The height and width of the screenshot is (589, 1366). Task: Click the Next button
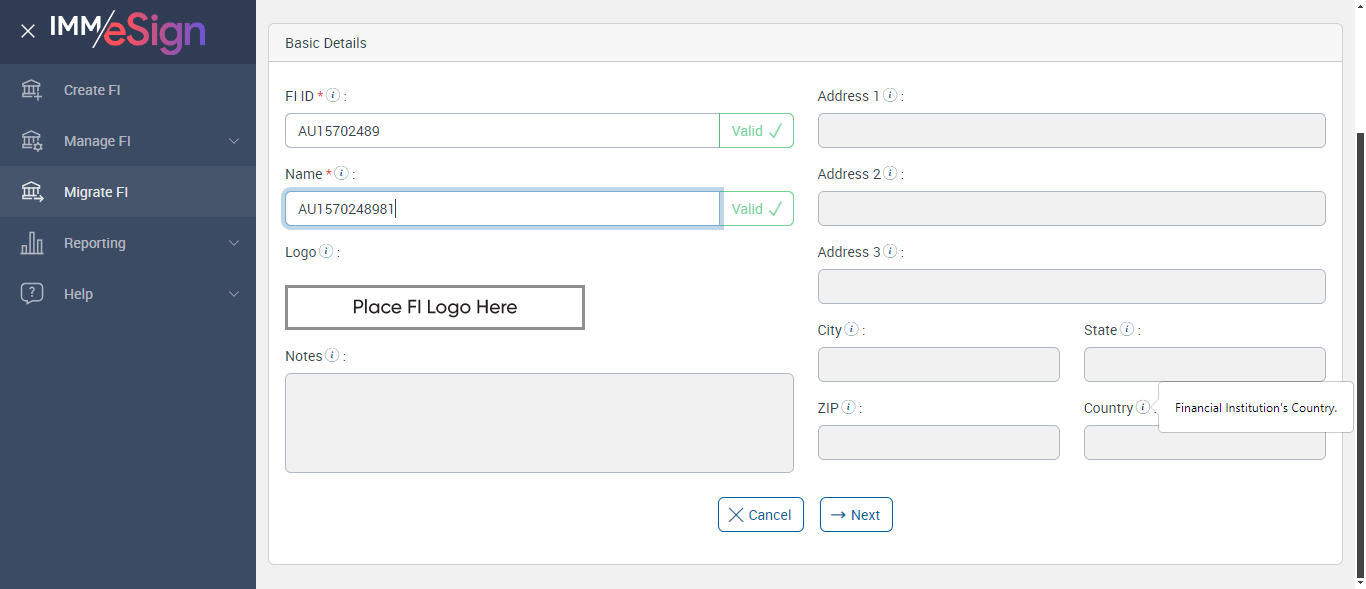[x=856, y=515]
